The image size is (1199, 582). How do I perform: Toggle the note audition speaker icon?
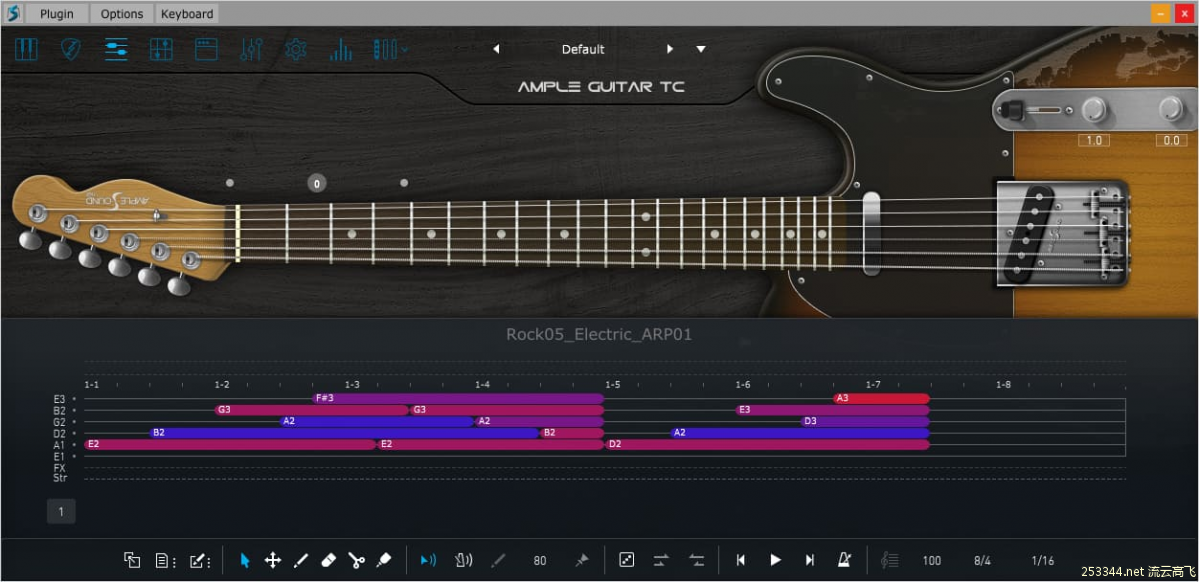click(428, 561)
